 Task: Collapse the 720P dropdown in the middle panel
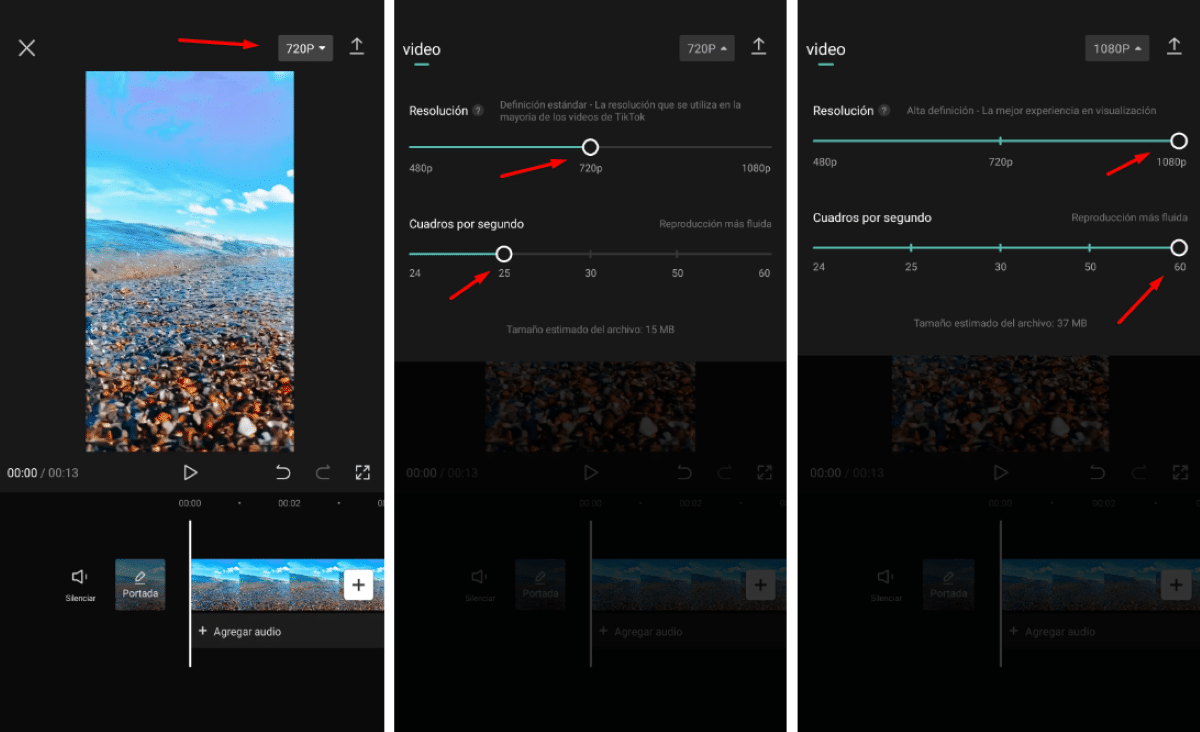(706, 48)
